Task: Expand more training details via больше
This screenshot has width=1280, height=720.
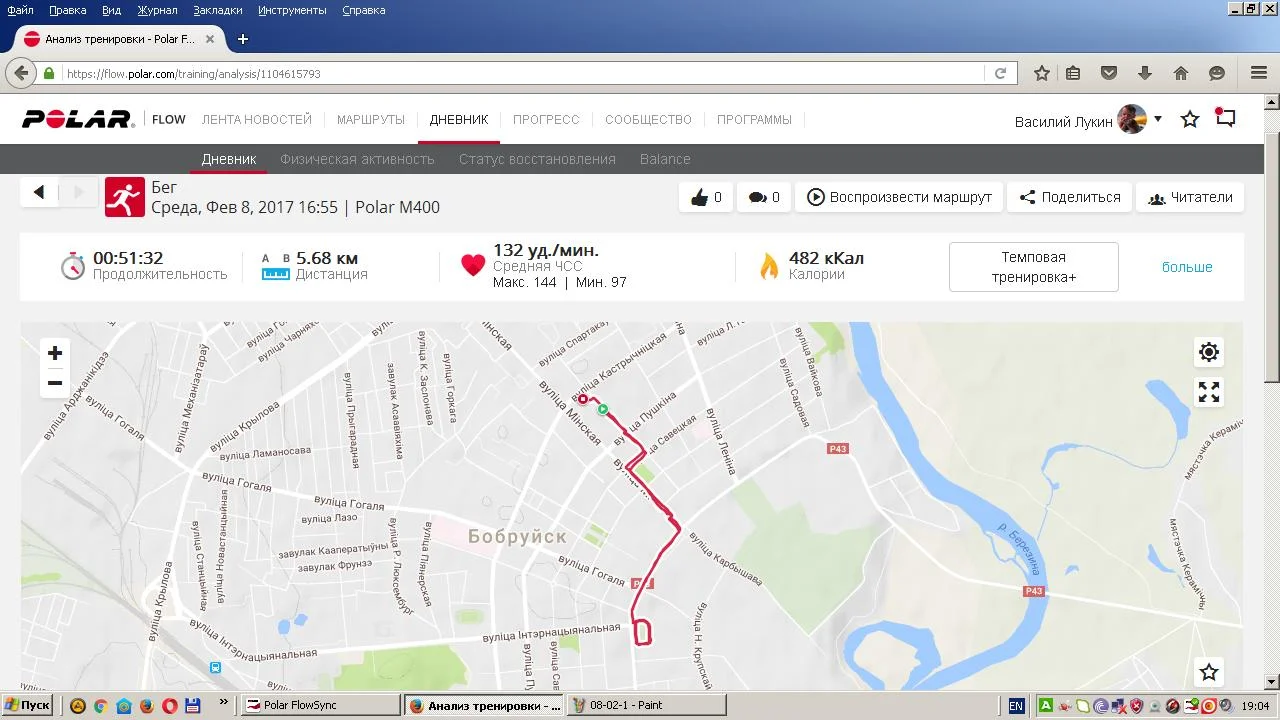Action: (1187, 267)
